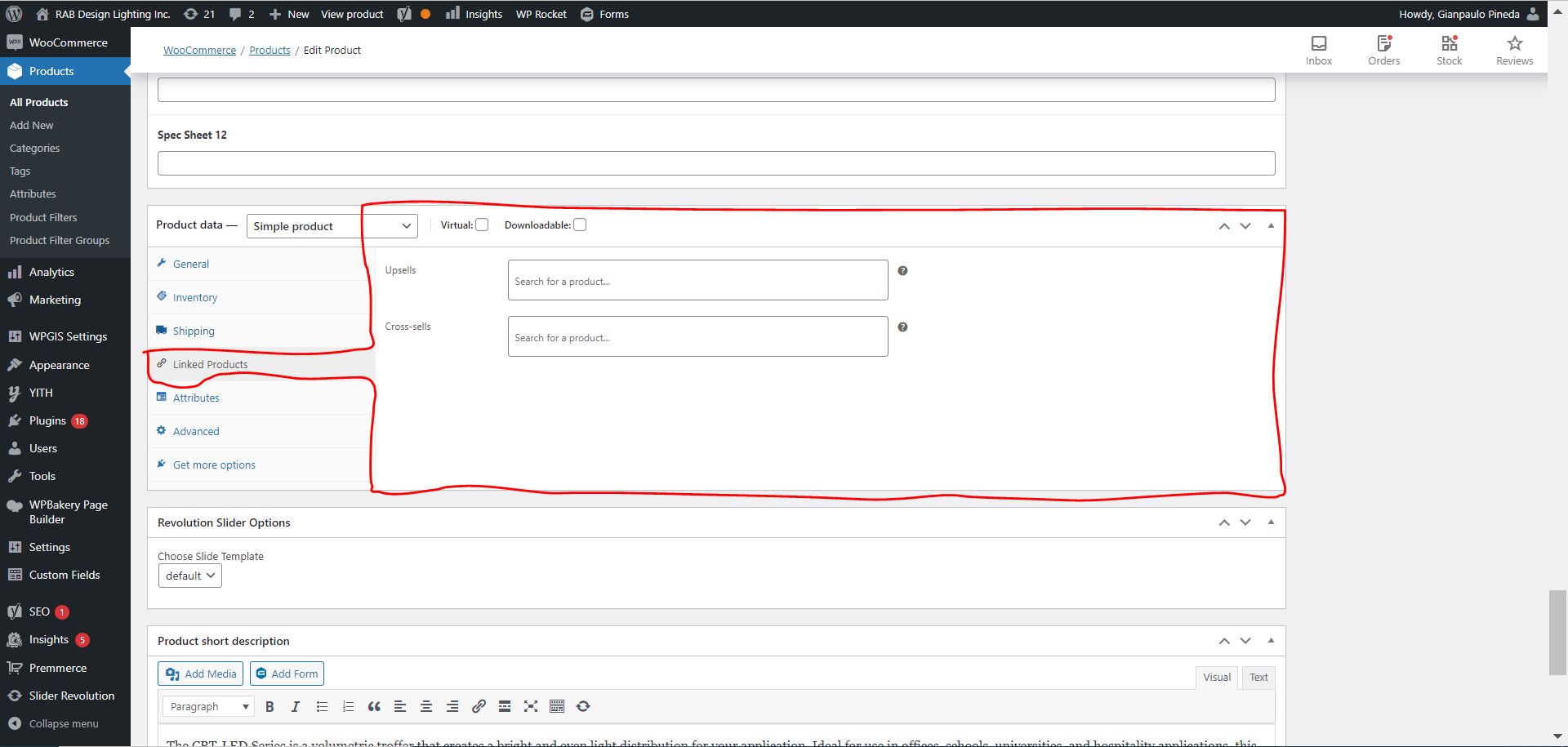Click the Bold formatting icon
This screenshot has height=747, width=1568.
coord(269,707)
